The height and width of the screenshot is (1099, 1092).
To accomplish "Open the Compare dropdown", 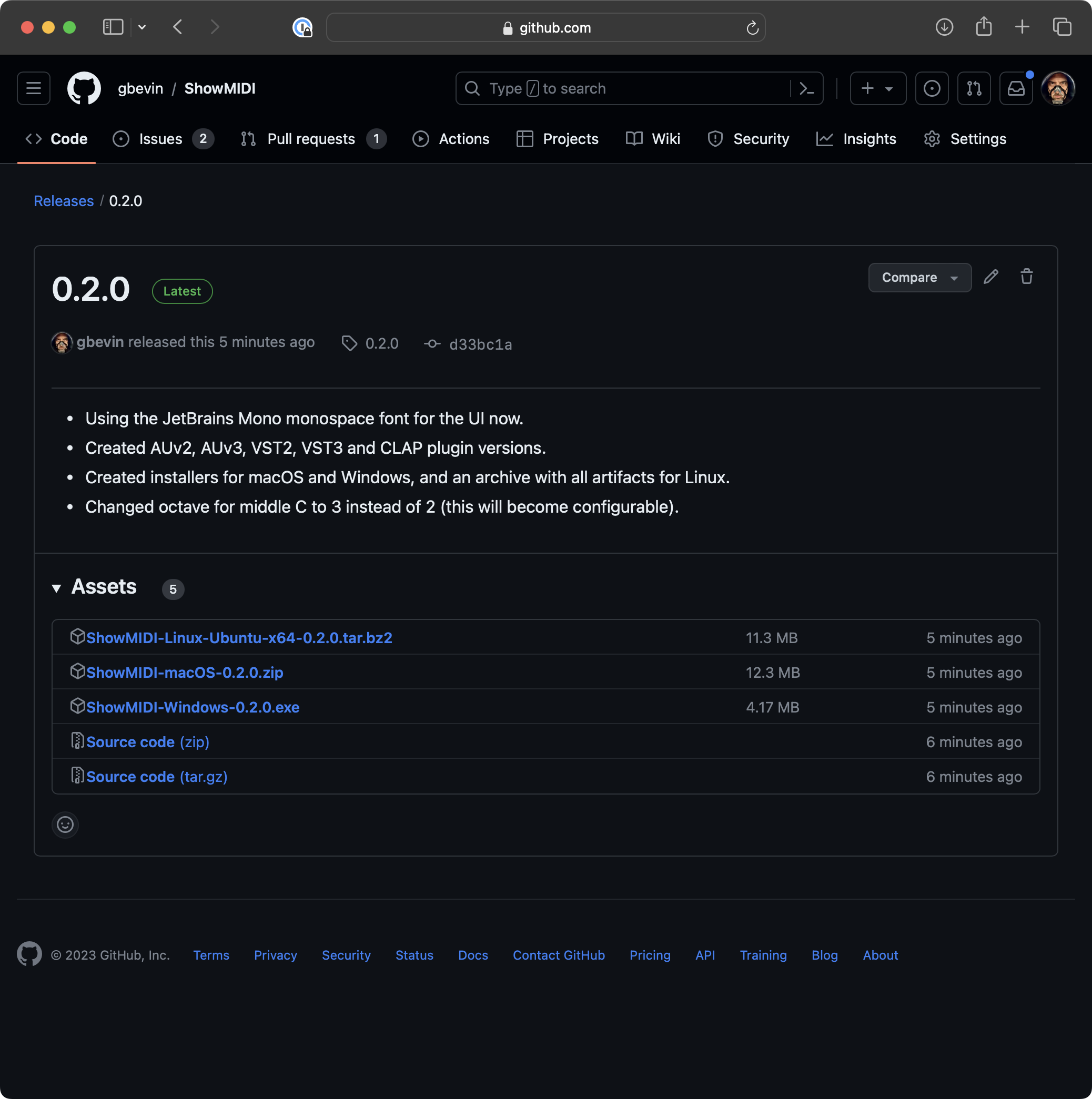I will coord(919,277).
